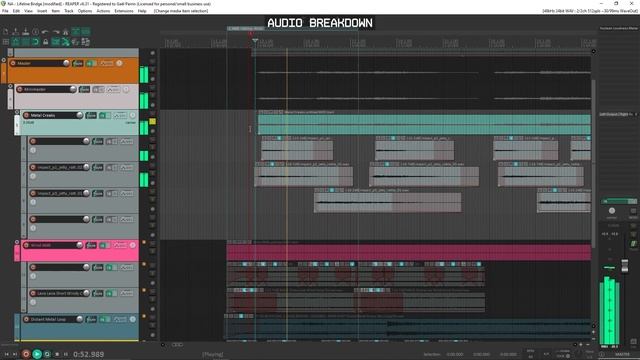Arm record on Metal Creaks track

pyautogui.click(x=27, y=116)
